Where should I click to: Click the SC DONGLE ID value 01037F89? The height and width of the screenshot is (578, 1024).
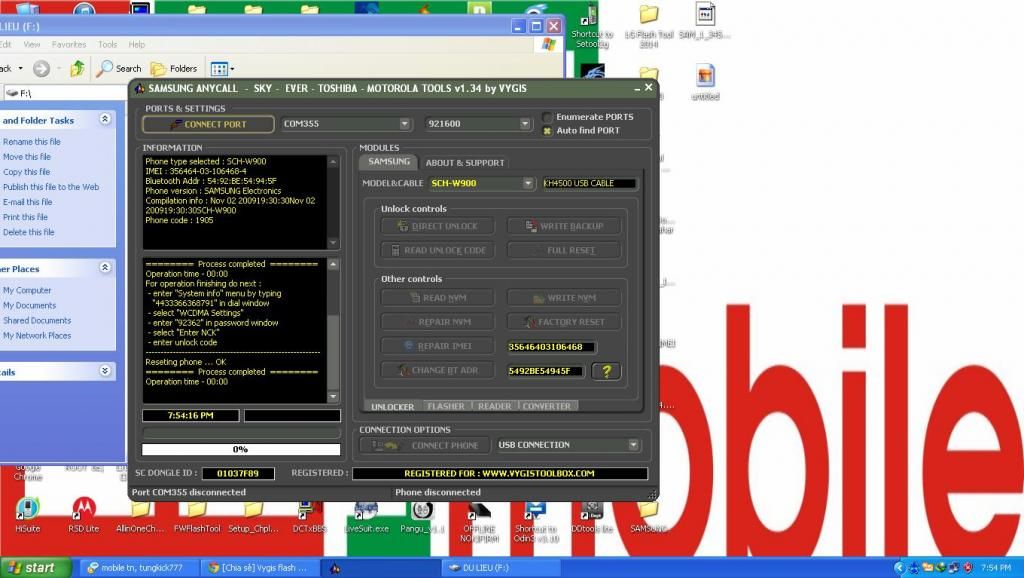click(238, 474)
